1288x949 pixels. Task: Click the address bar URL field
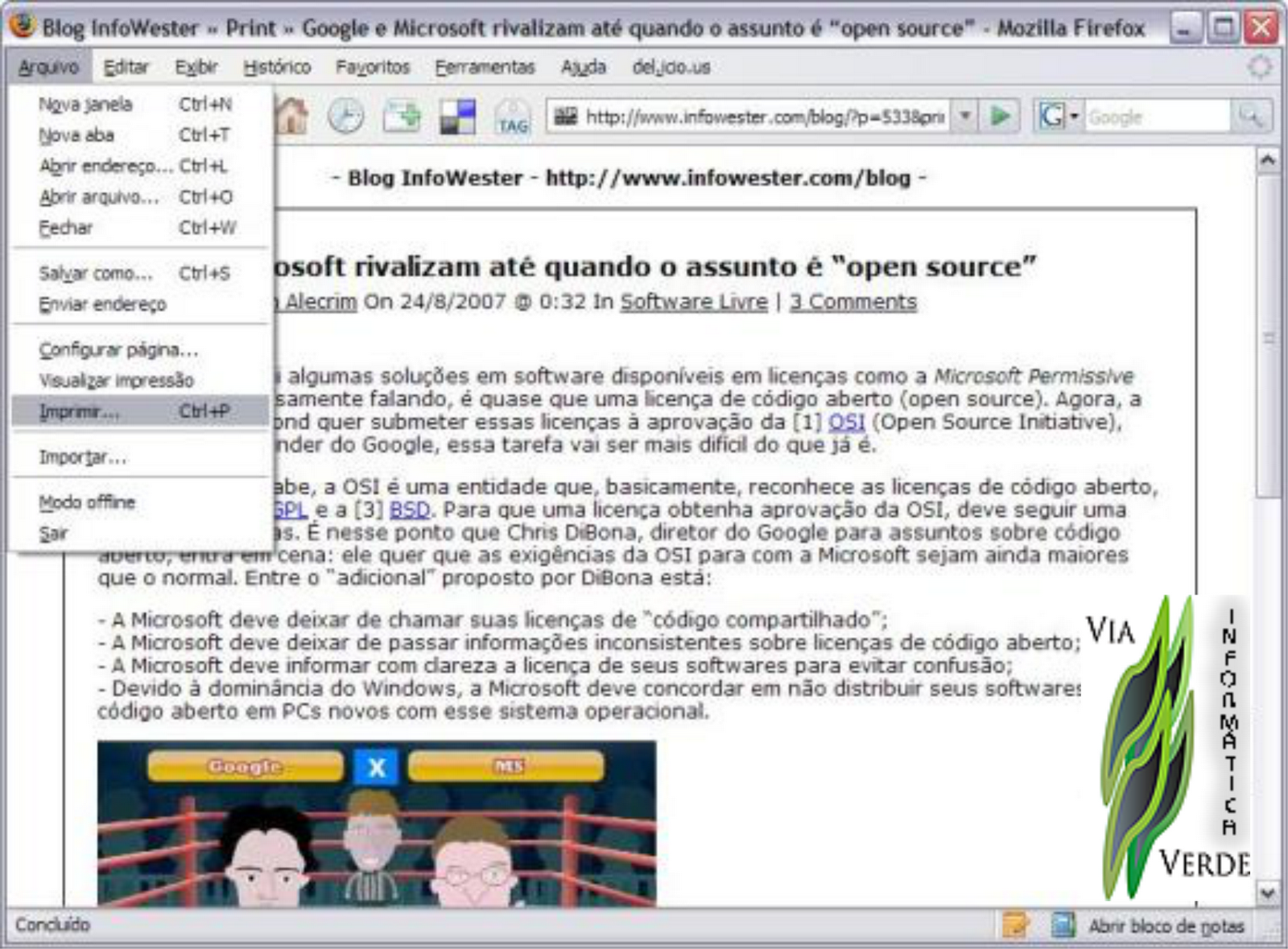click(x=764, y=117)
